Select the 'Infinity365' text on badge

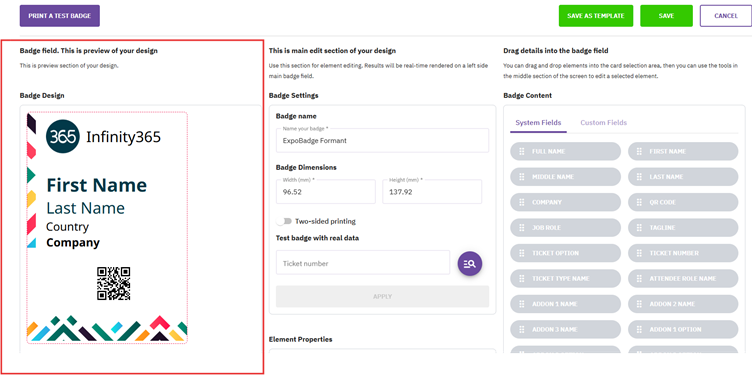click(x=123, y=137)
